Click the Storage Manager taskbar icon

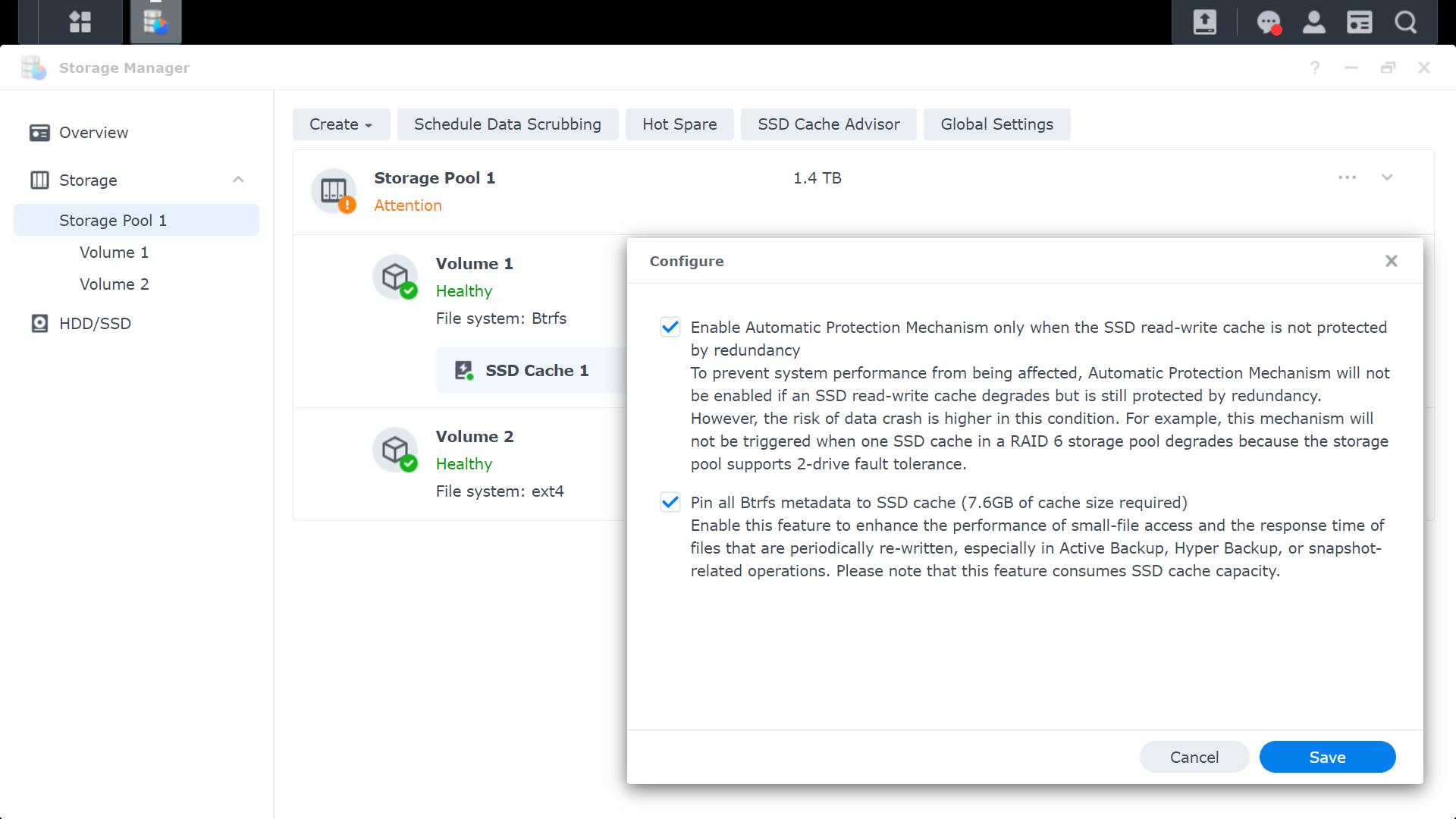click(x=155, y=22)
